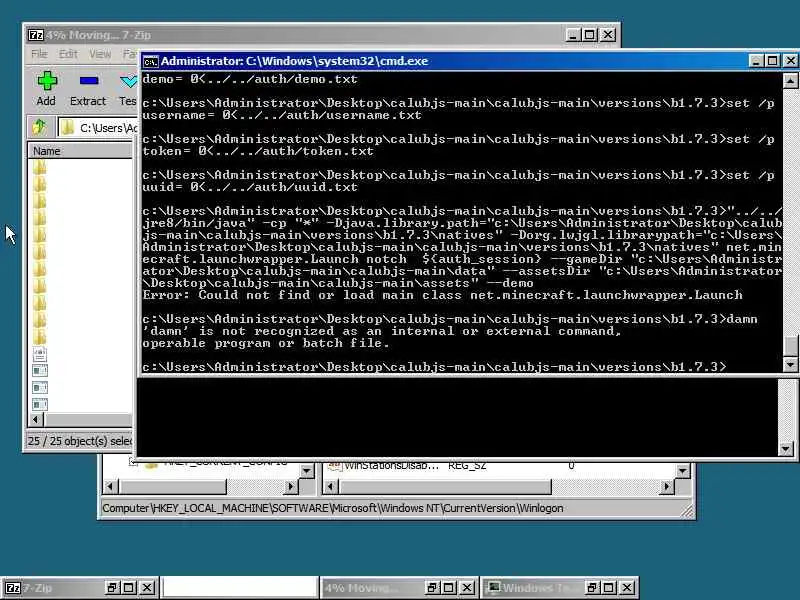Click the cmd window scroll down arrow

[790, 364]
